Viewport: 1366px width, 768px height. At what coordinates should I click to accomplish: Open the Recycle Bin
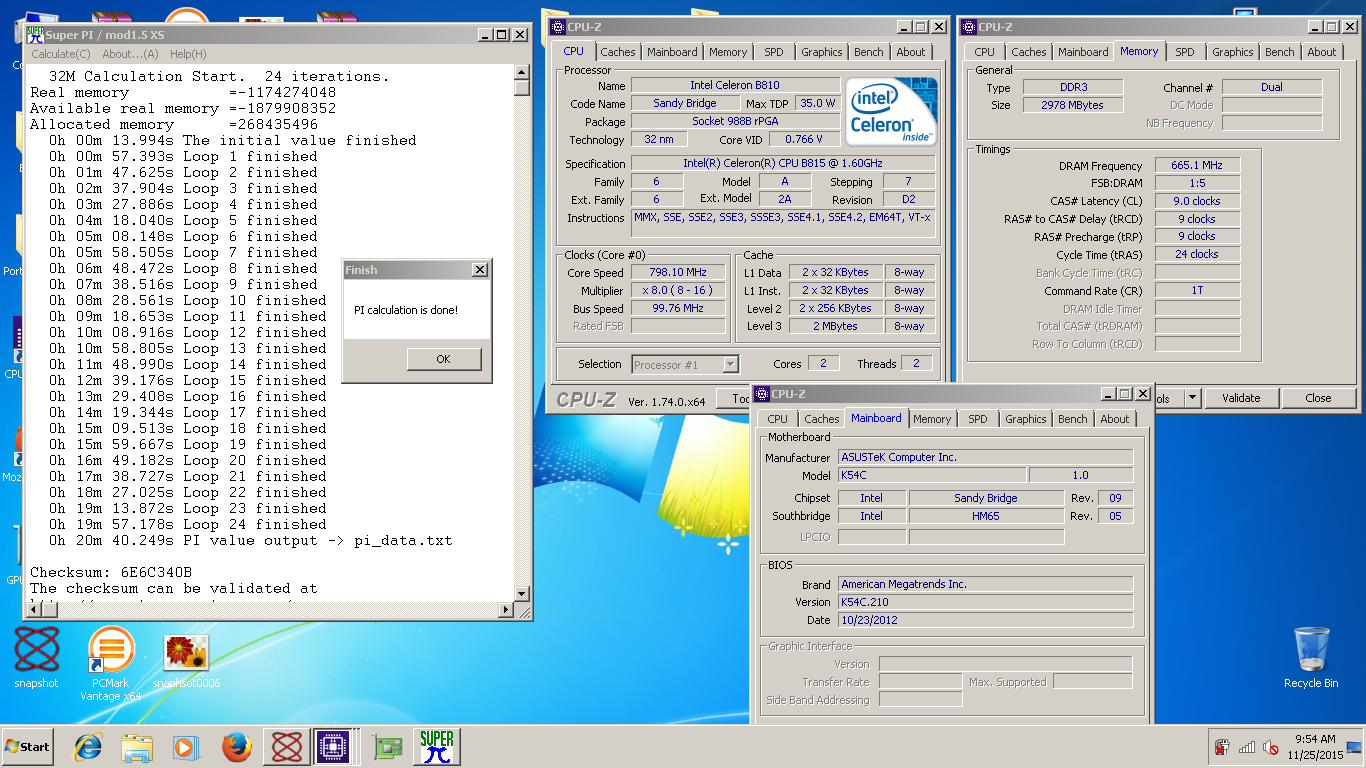tap(1311, 657)
